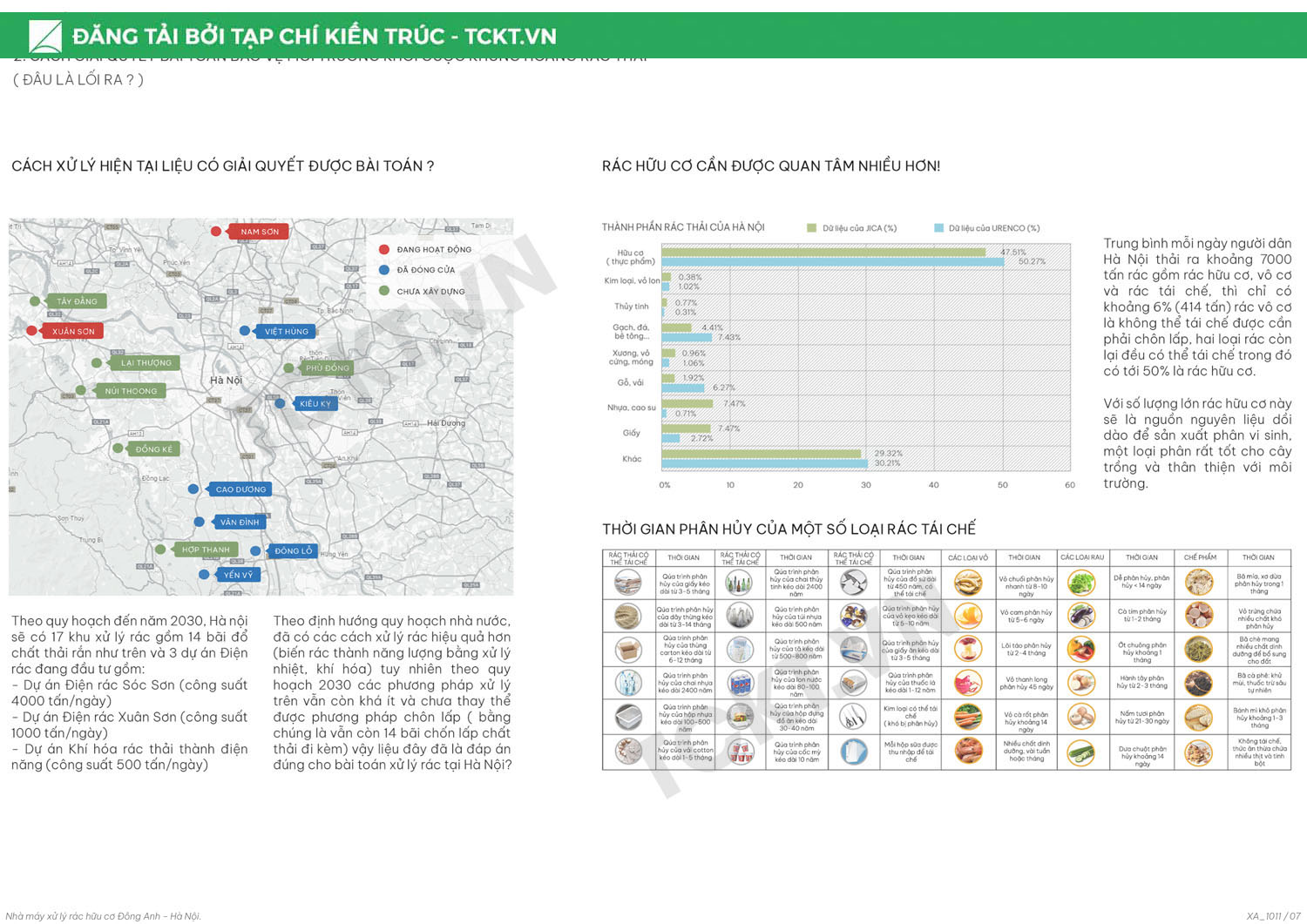Viewport: 1307px width, 924px height.
Task: Click the orange peel icon in the table
Action: 968,616
